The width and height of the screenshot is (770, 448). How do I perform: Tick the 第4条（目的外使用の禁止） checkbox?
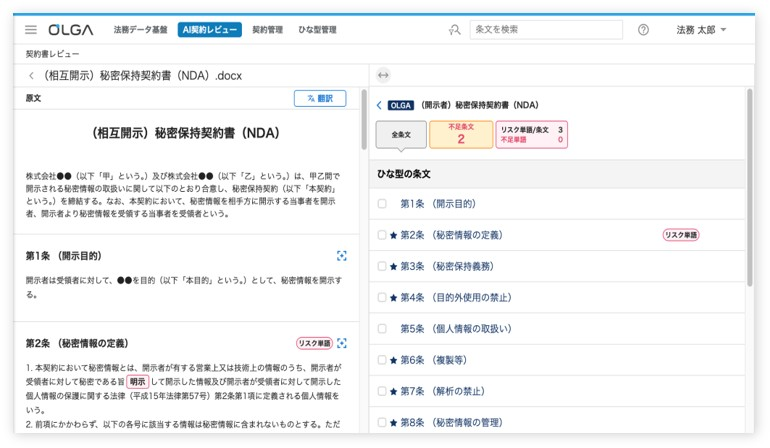[382, 298]
